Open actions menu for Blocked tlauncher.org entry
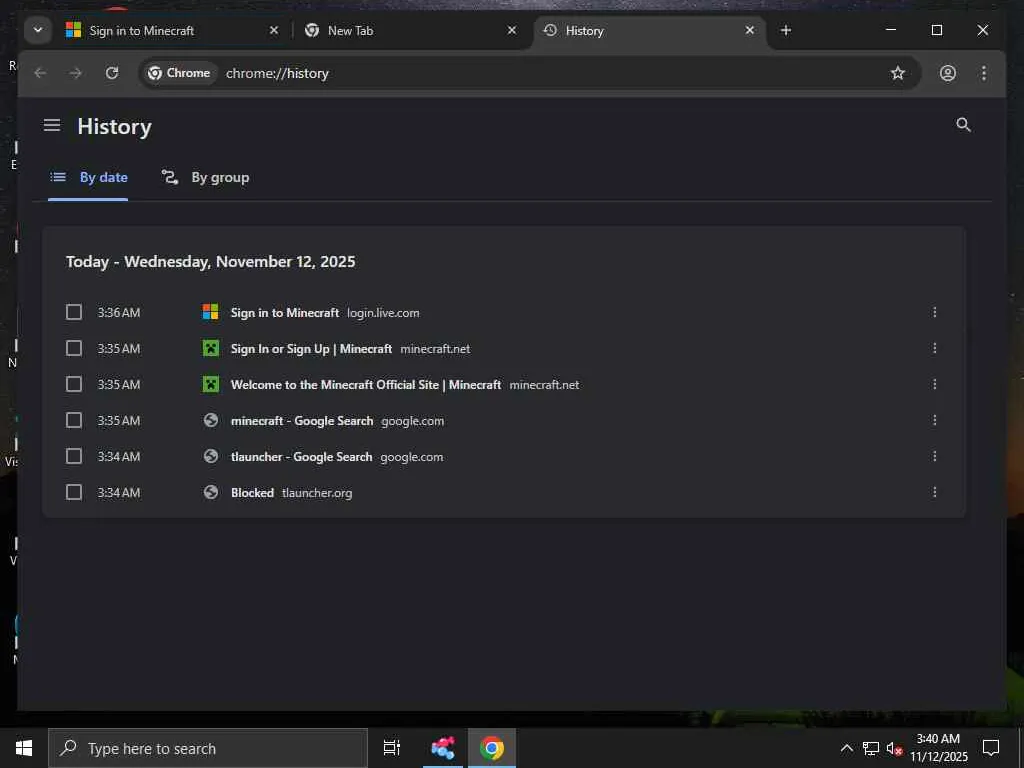Viewport: 1024px width, 768px height. [935, 492]
